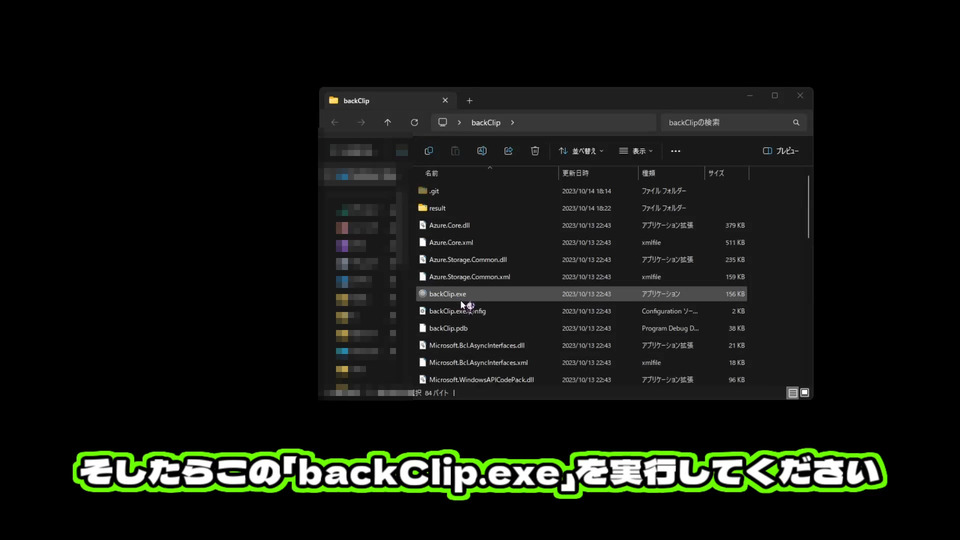The width and height of the screenshot is (960, 540).
Task: Sort by Name (名前) column header
Action: click(x=432, y=173)
